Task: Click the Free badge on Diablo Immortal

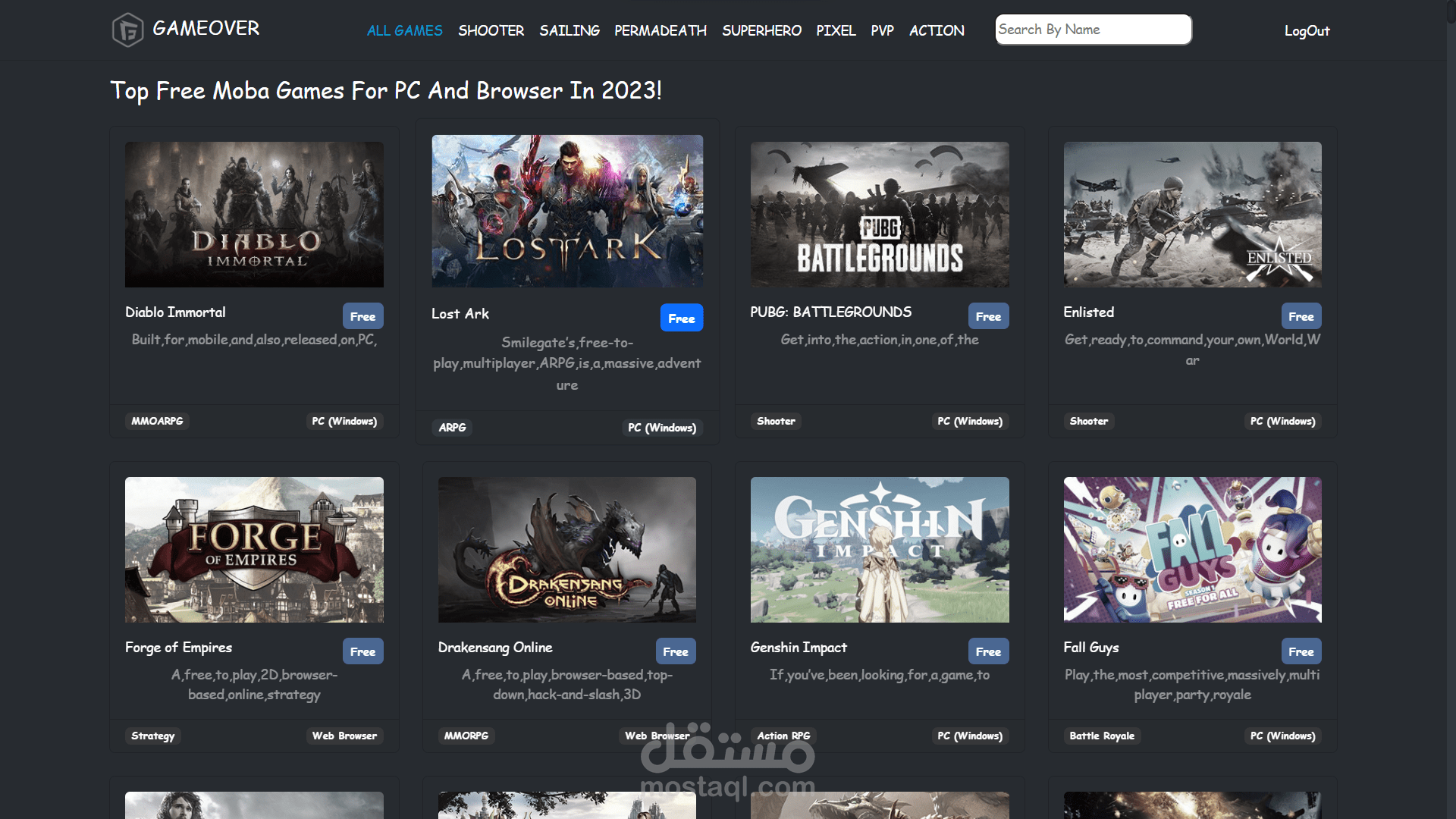Action: click(x=362, y=316)
